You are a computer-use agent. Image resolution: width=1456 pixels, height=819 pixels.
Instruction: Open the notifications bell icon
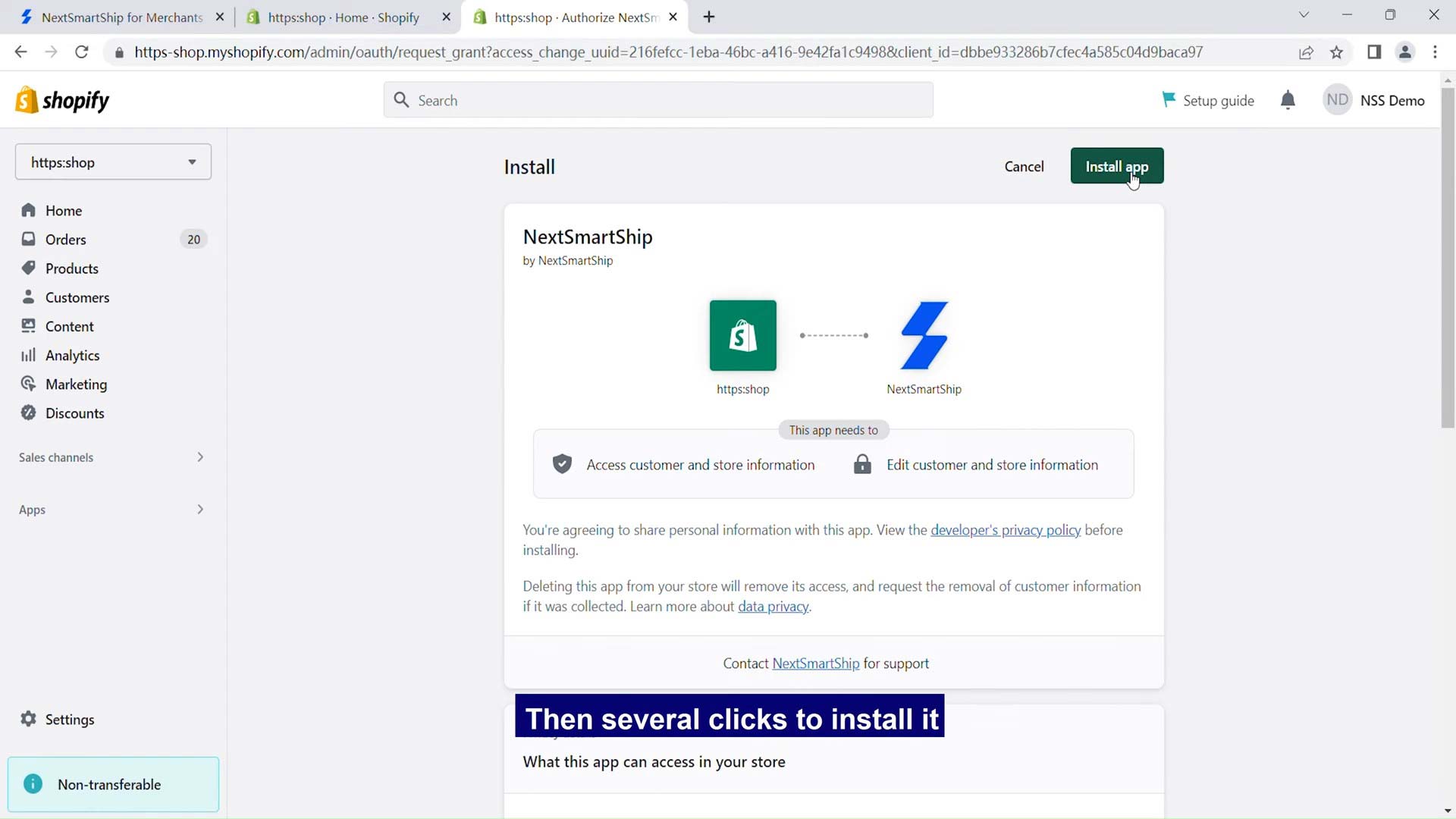pos(1287,100)
